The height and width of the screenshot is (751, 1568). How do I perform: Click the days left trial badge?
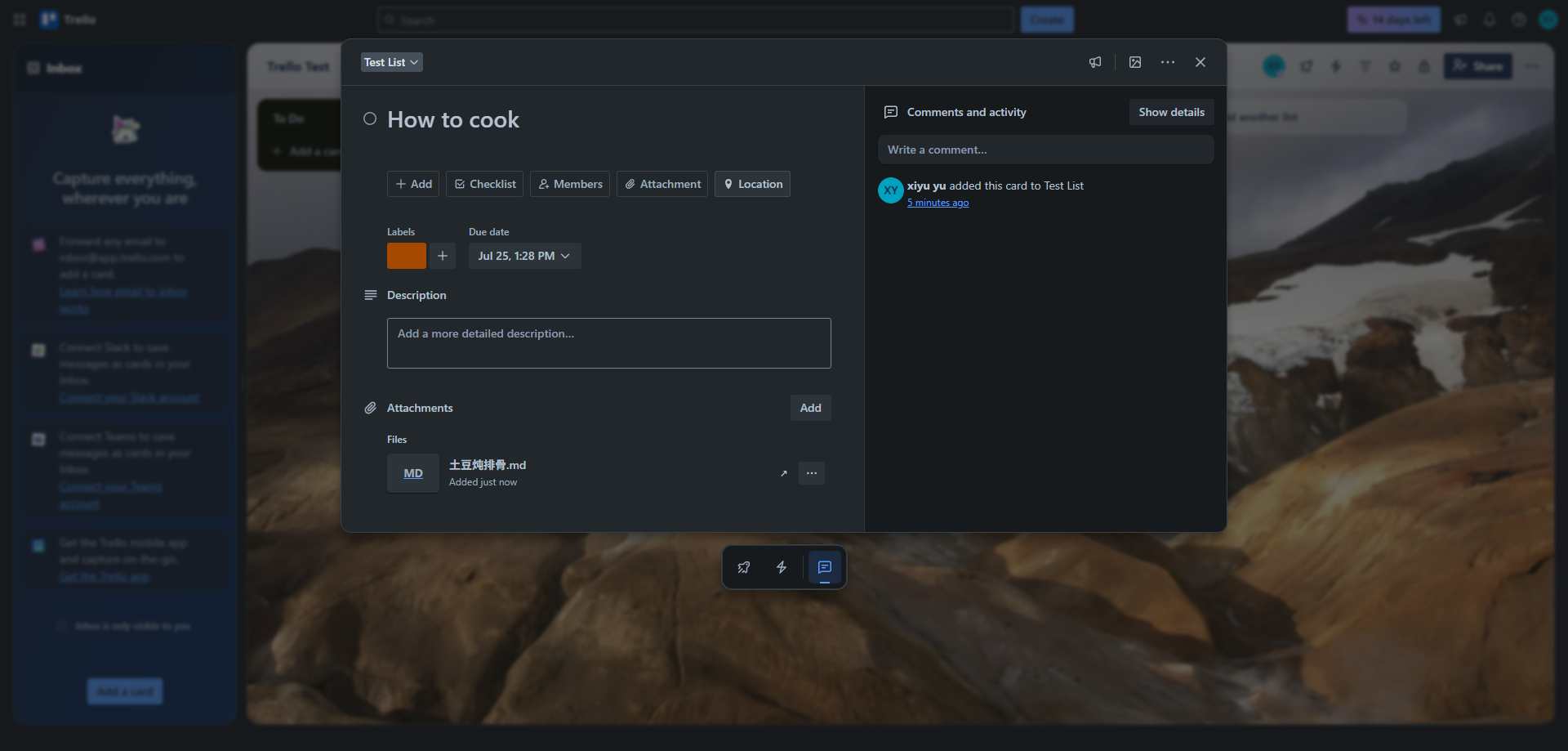1394,20
